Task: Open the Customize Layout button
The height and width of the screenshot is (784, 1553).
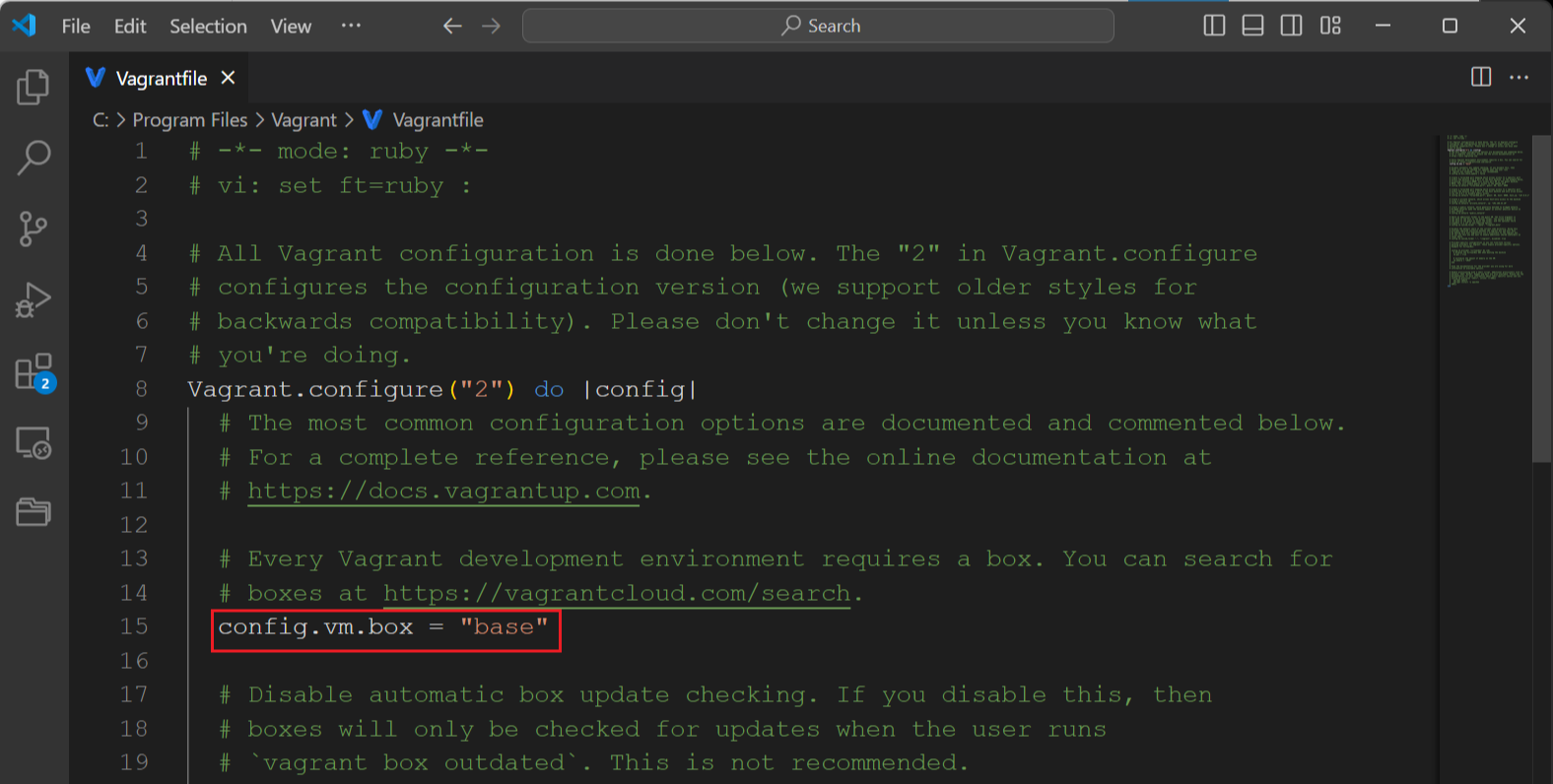Action: [x=1330, y=26]
